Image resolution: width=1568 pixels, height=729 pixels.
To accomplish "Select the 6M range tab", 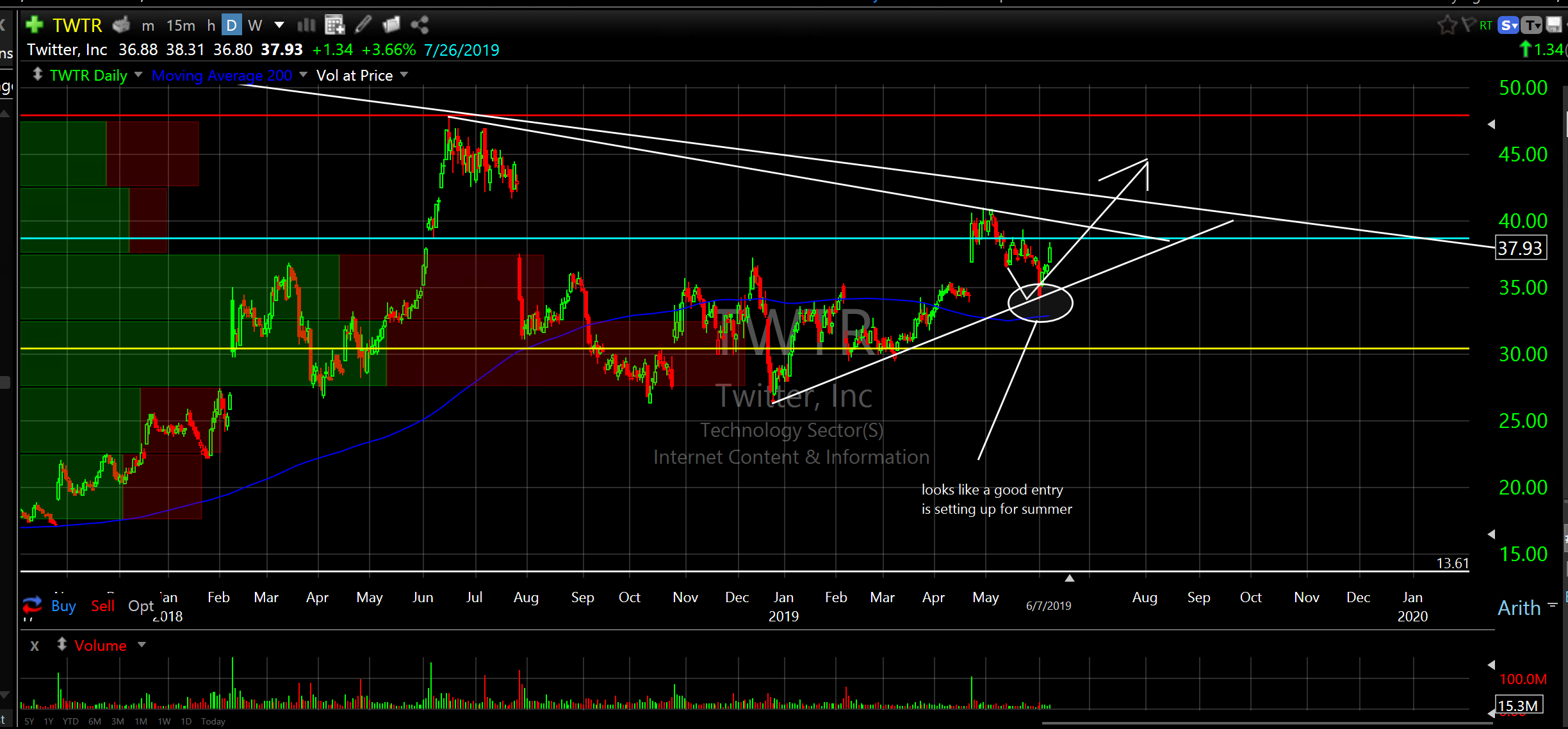I will [95, 721].
